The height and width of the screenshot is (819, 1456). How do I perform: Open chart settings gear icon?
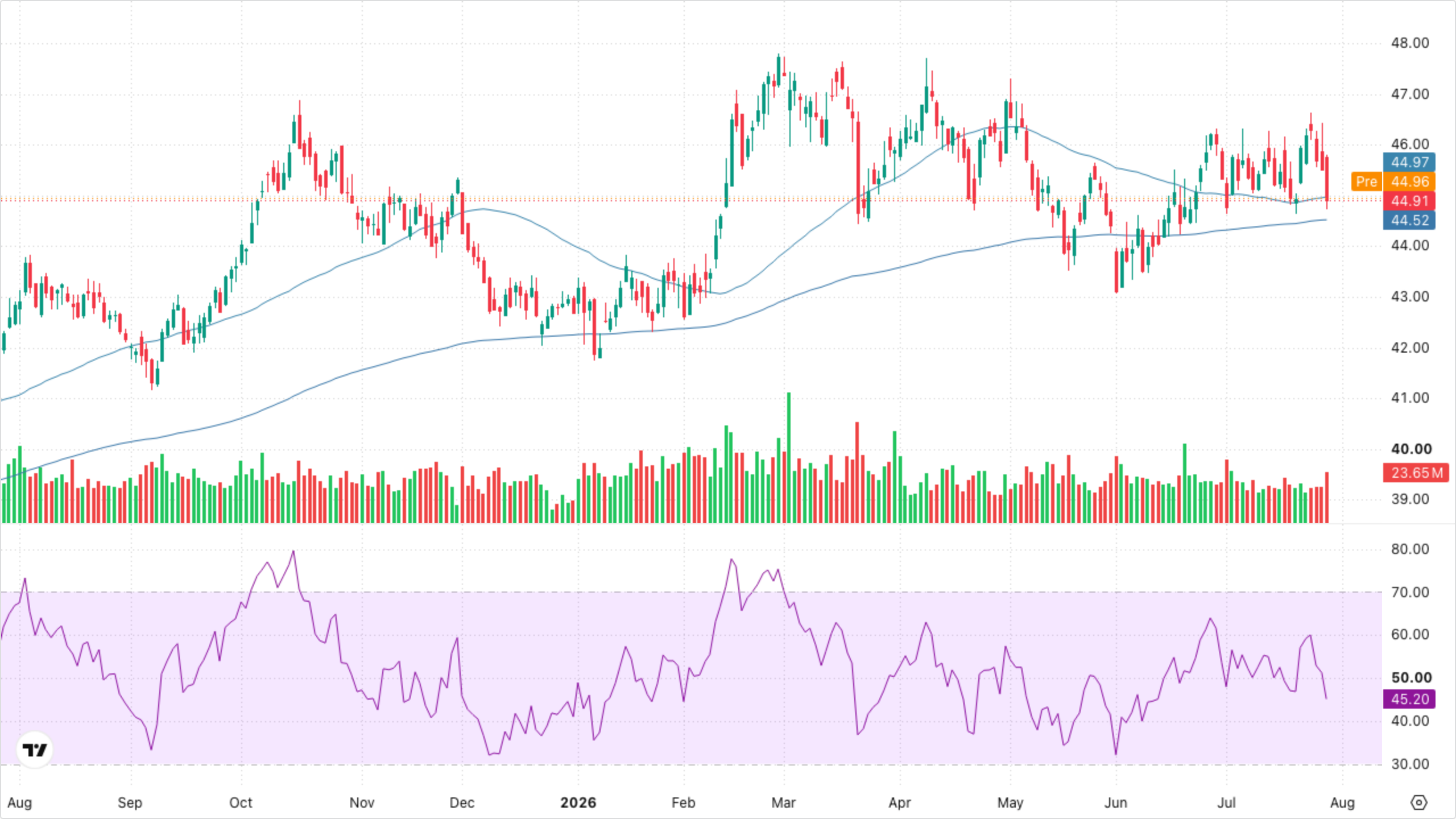point(1418,803)
